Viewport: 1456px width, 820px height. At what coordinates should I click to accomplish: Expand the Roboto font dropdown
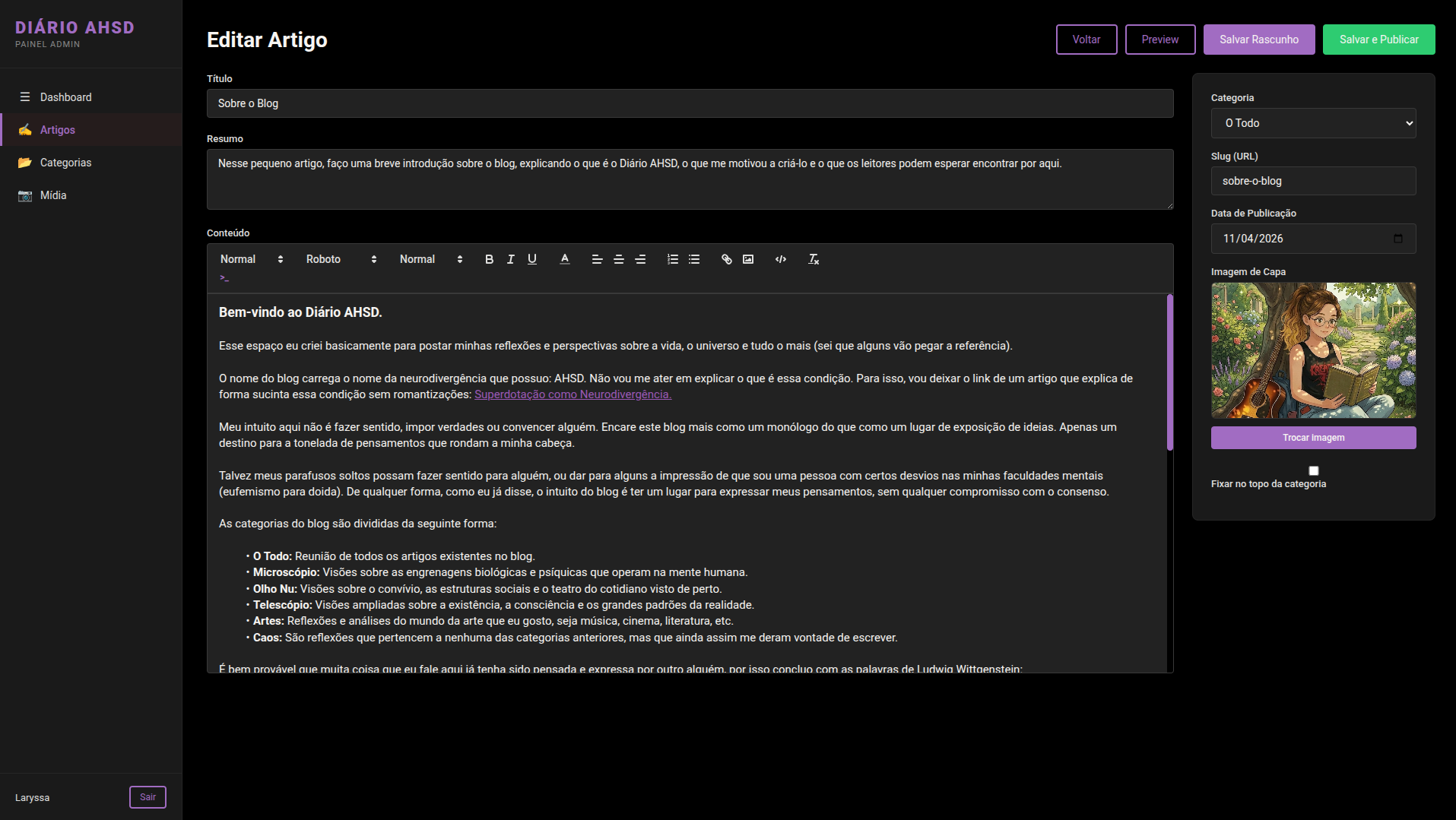[341, 259]
